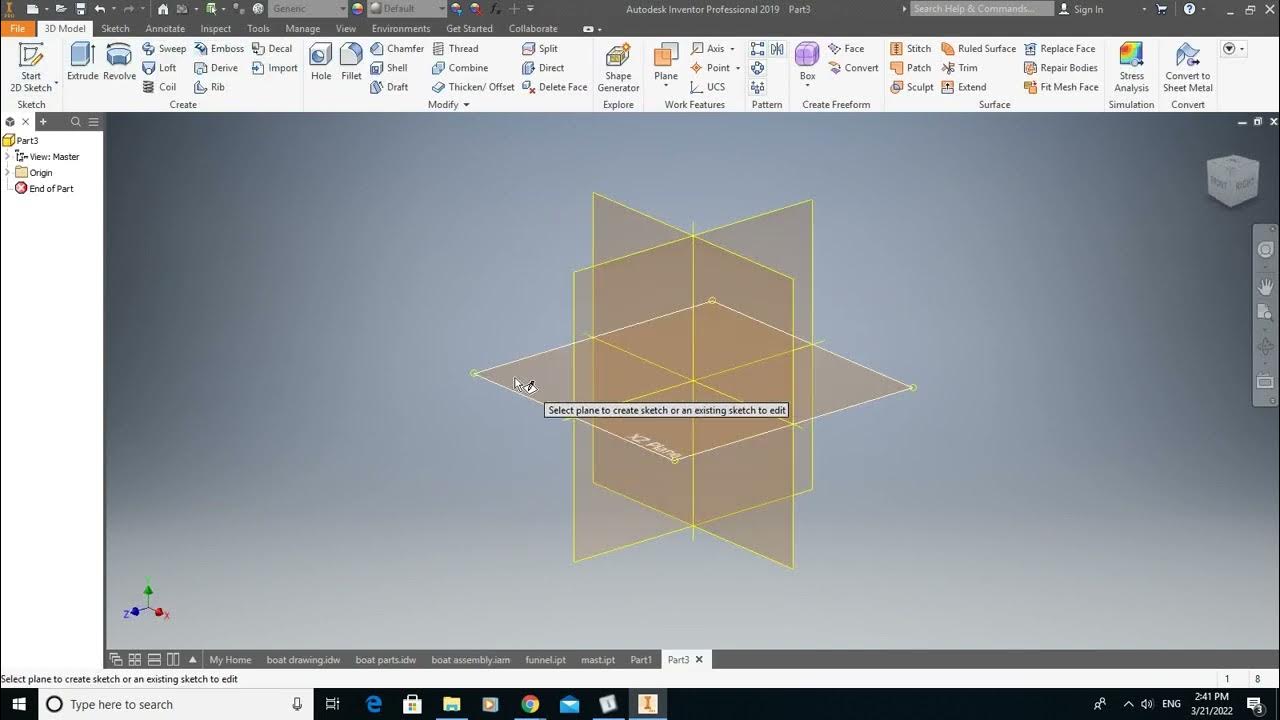The height and width of the screenshot is (720, 1280).
Task: Expand the View: Master node
Action: [x=8, y=157]
